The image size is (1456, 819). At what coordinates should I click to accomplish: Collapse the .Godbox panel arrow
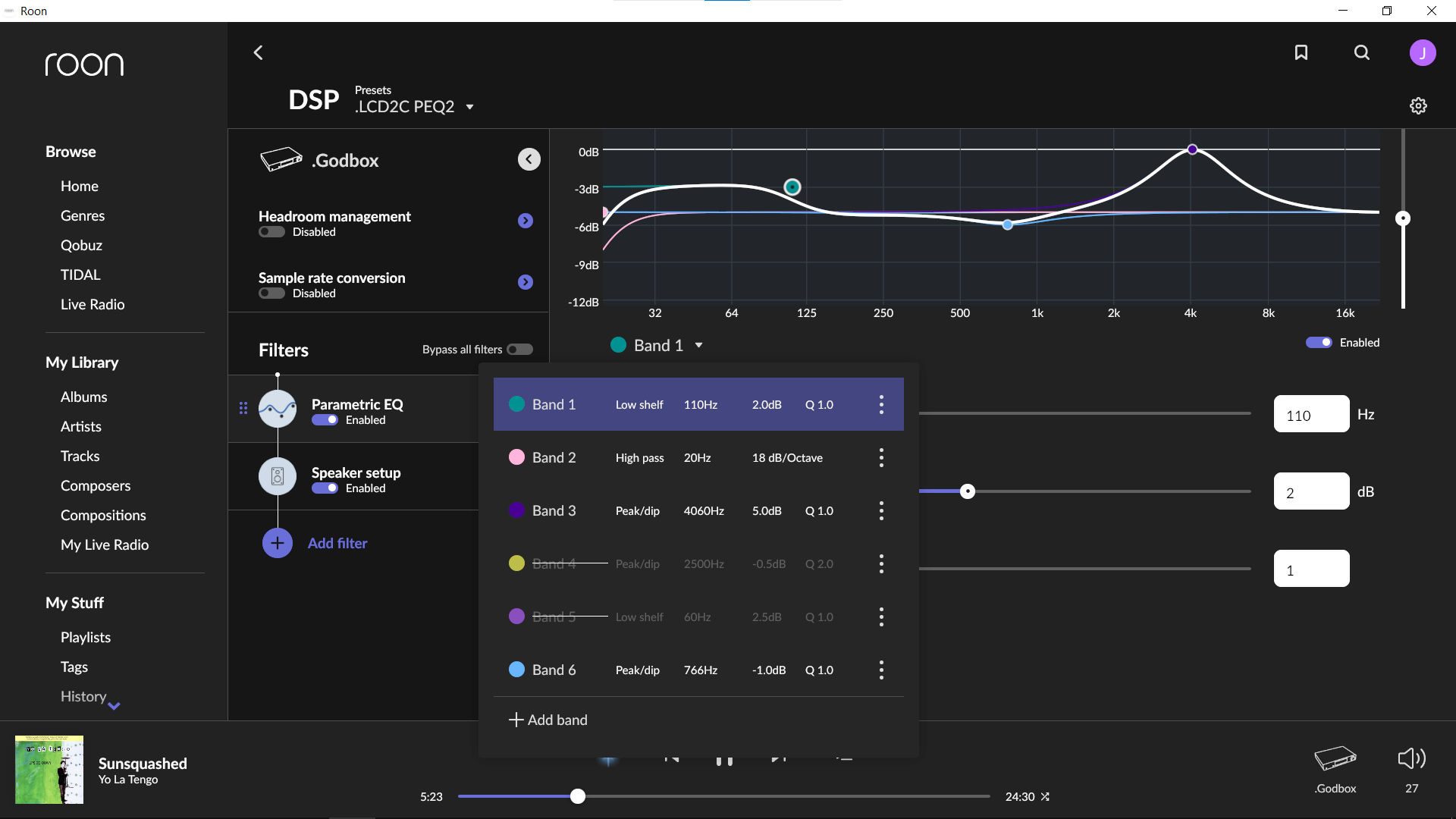pos(529,159)
